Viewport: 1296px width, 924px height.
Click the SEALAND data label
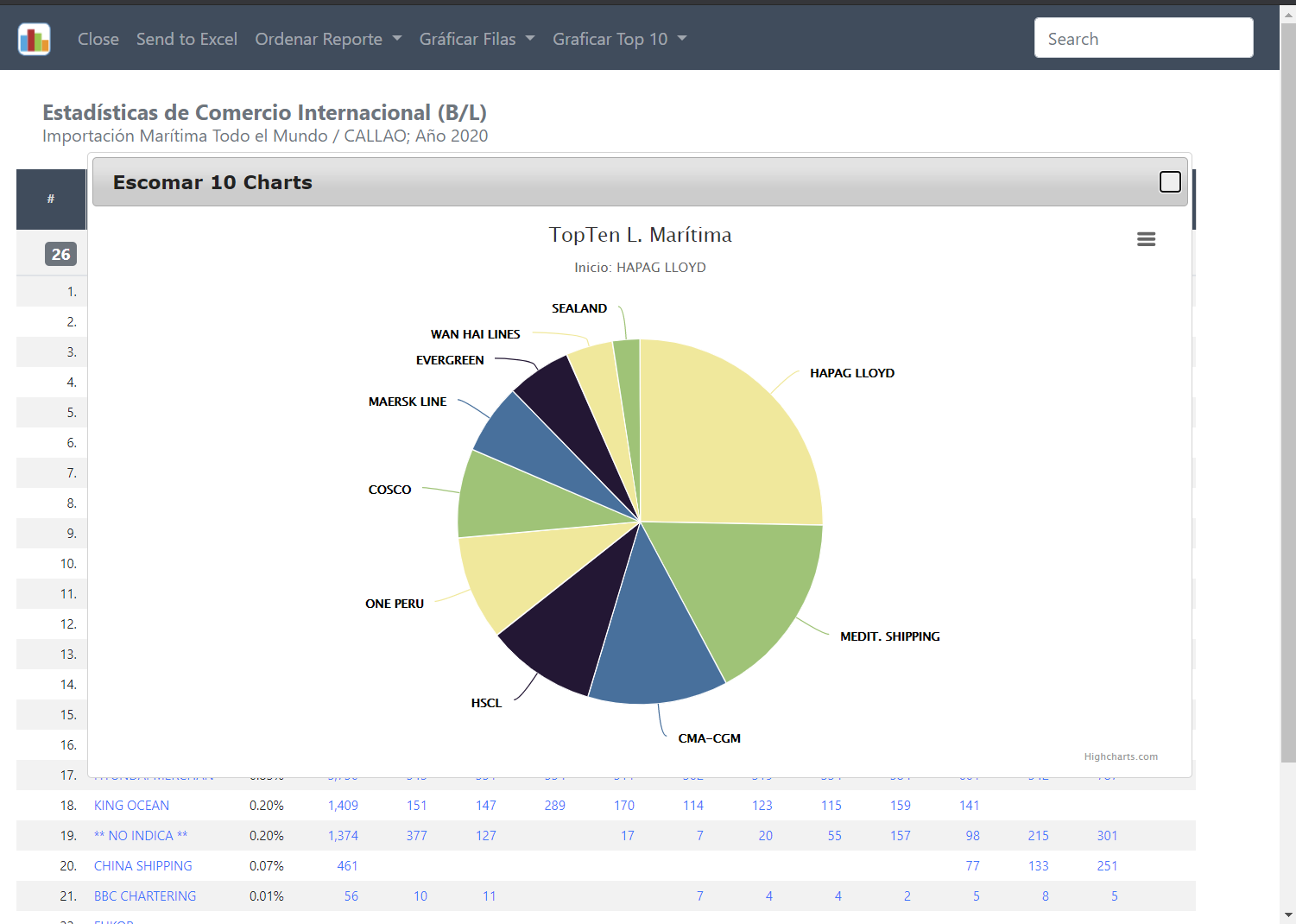pyautogui.click(x=579, y=308)
